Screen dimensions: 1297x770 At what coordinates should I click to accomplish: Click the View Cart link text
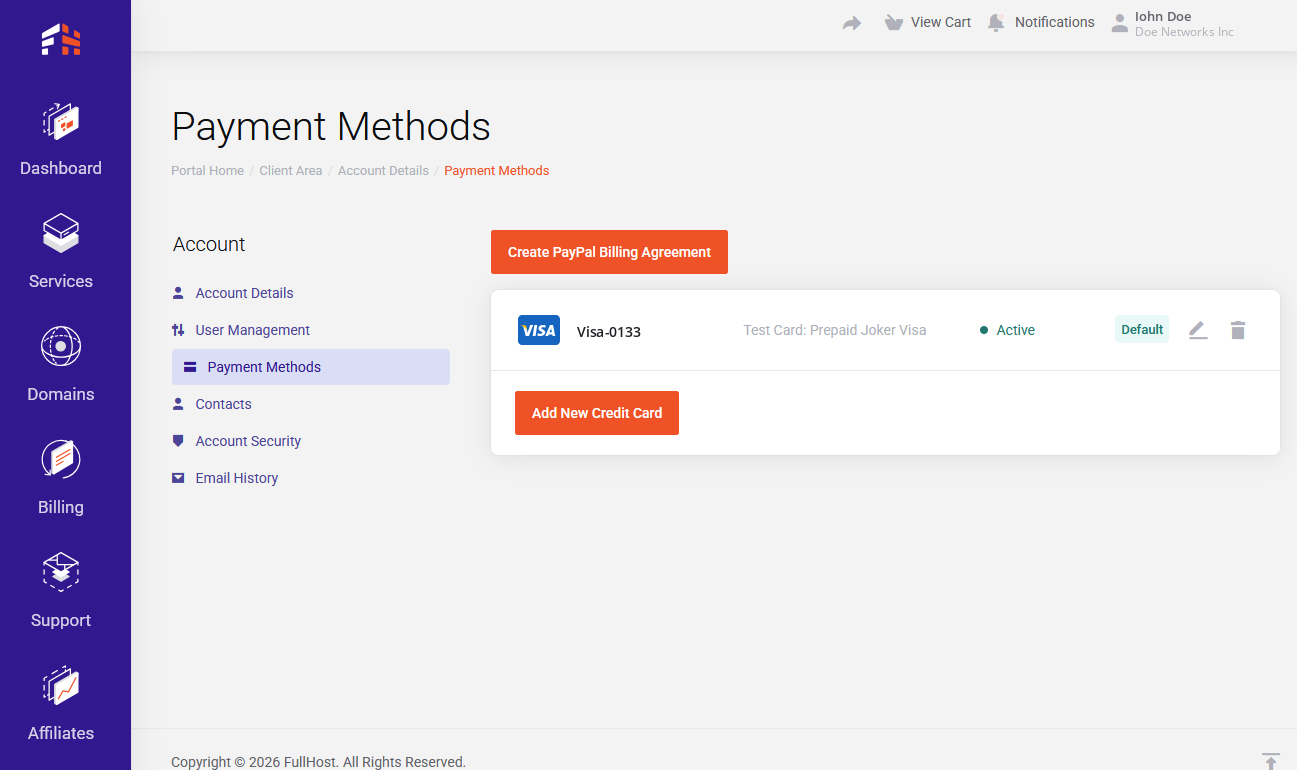(941, 22)
